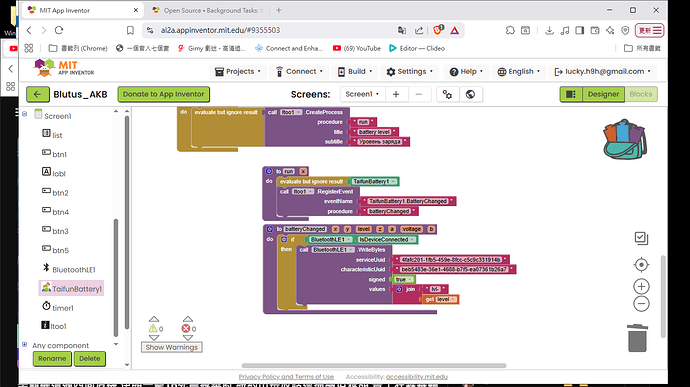
Task: Open the Projects menu
Action: 238,71
